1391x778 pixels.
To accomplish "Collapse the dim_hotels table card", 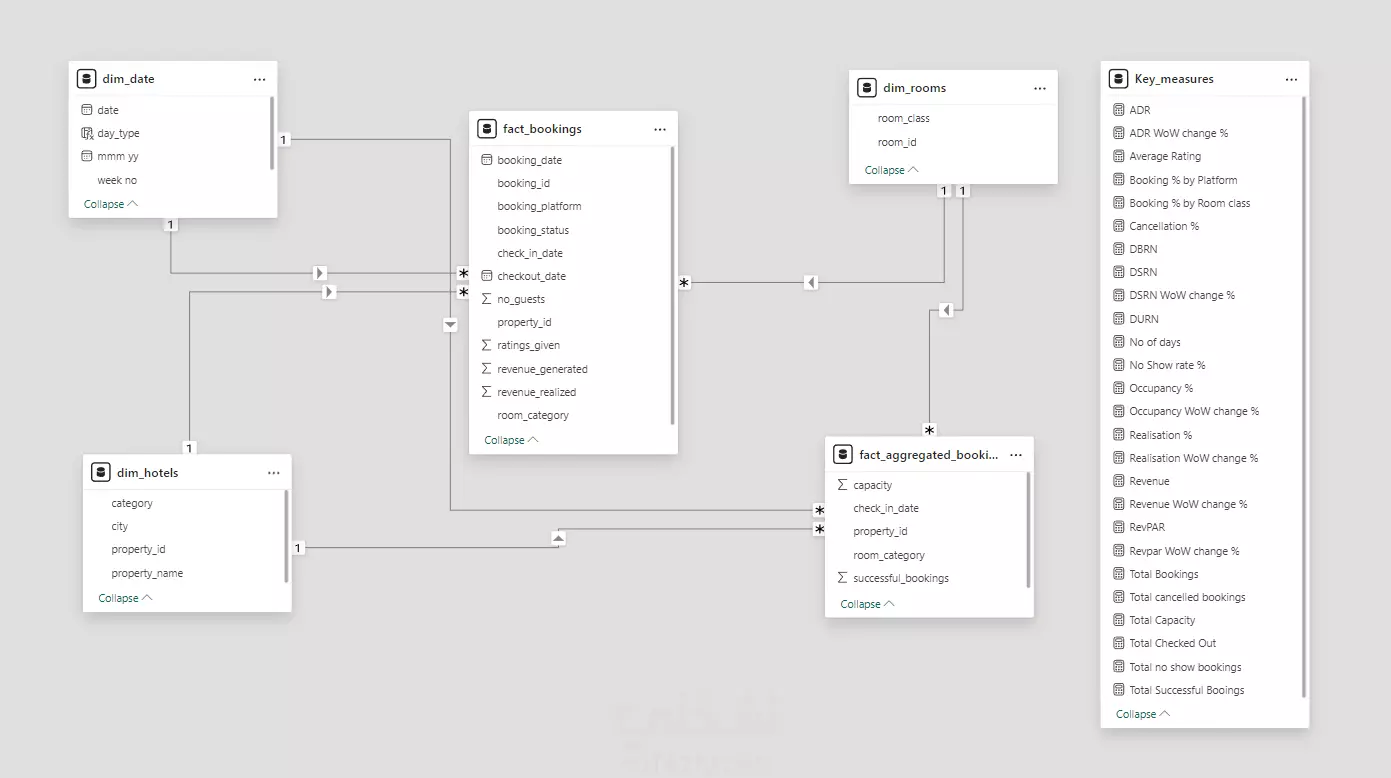I will (125, 598).
